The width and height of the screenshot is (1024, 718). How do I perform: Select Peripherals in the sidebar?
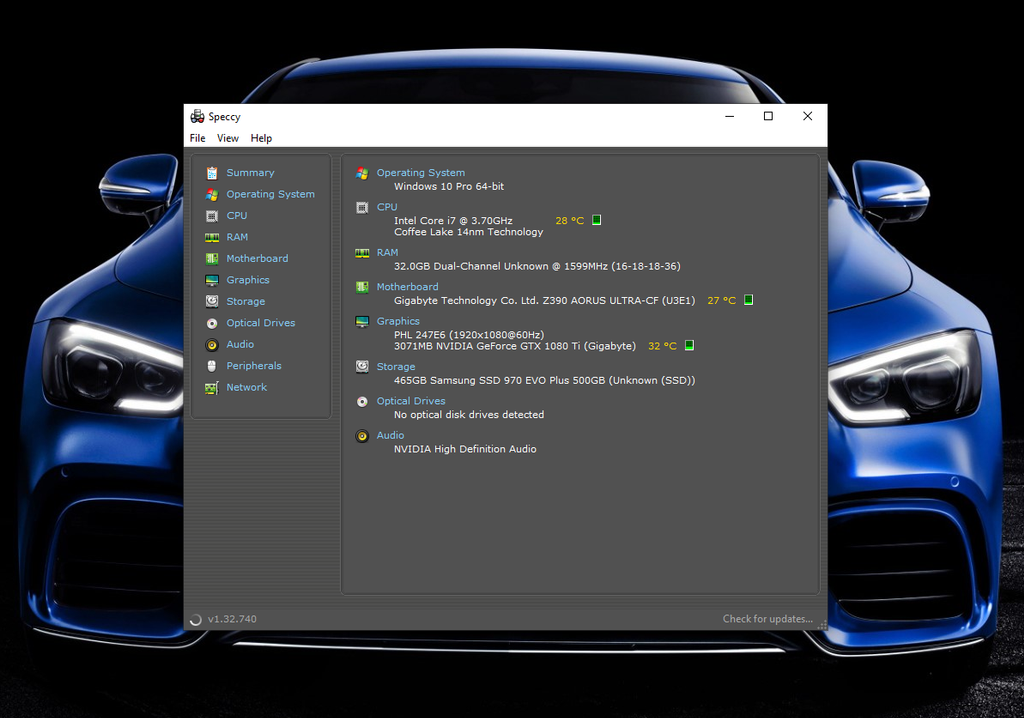point(253,366)
